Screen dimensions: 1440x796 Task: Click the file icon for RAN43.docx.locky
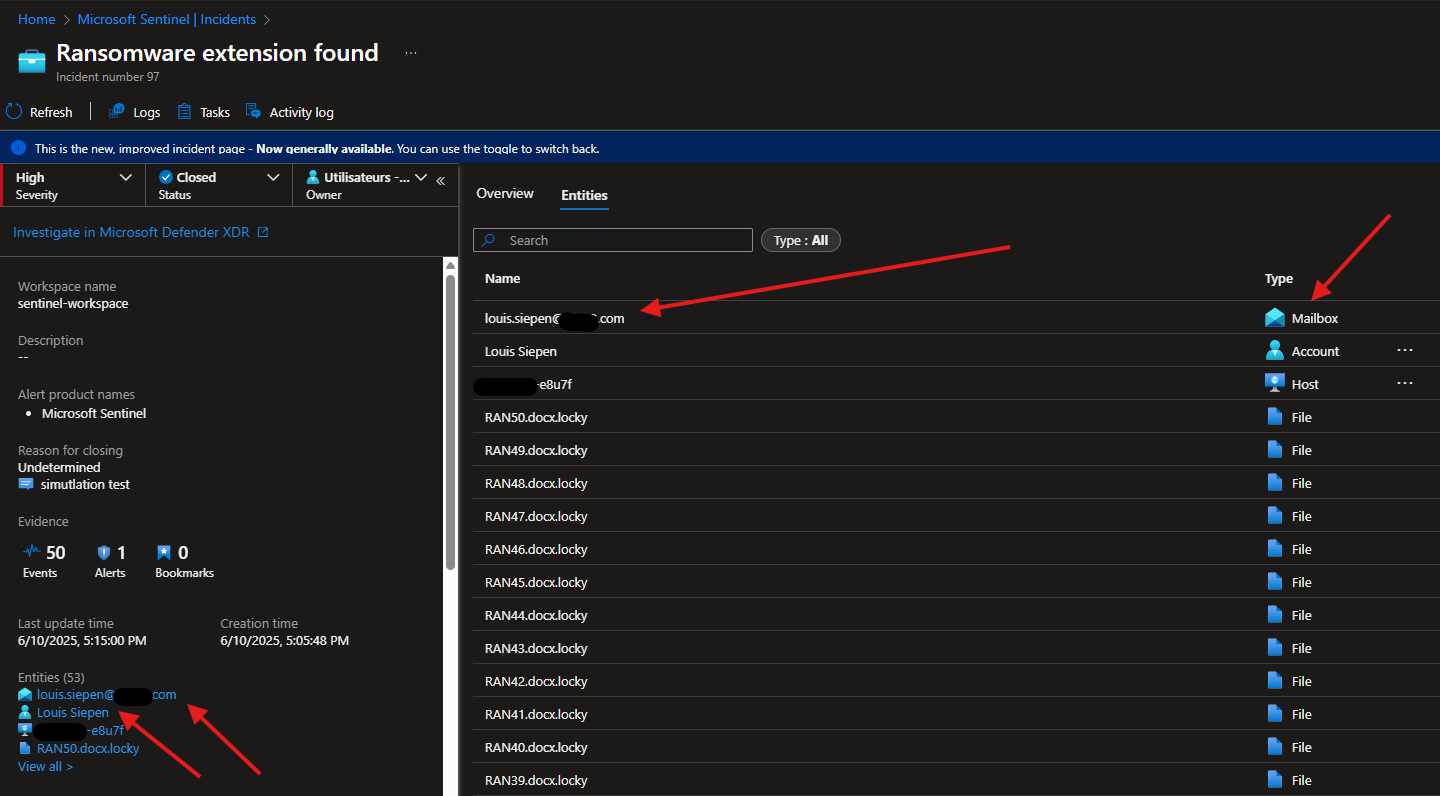point(1275,648)
